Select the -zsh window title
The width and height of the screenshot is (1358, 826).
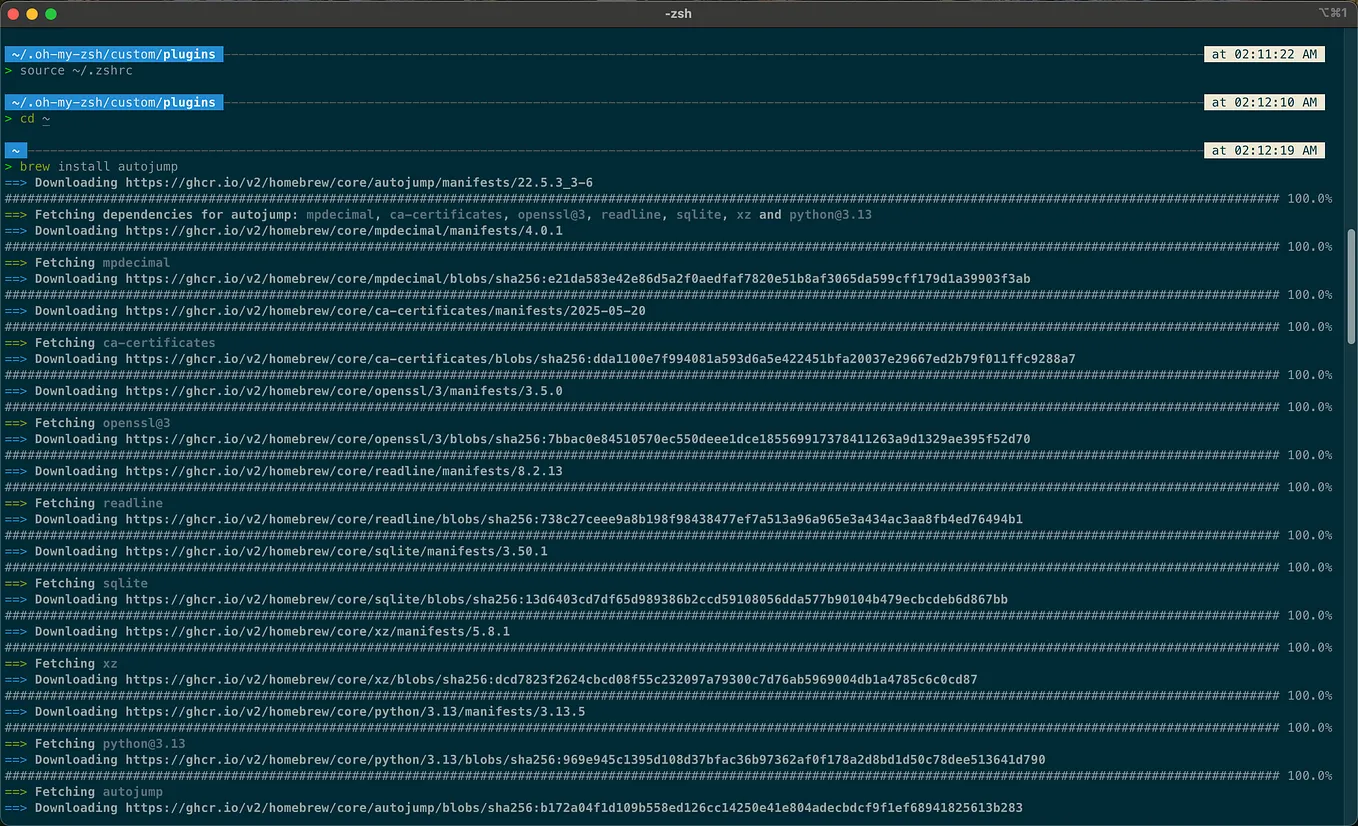(x=678, y=14)
